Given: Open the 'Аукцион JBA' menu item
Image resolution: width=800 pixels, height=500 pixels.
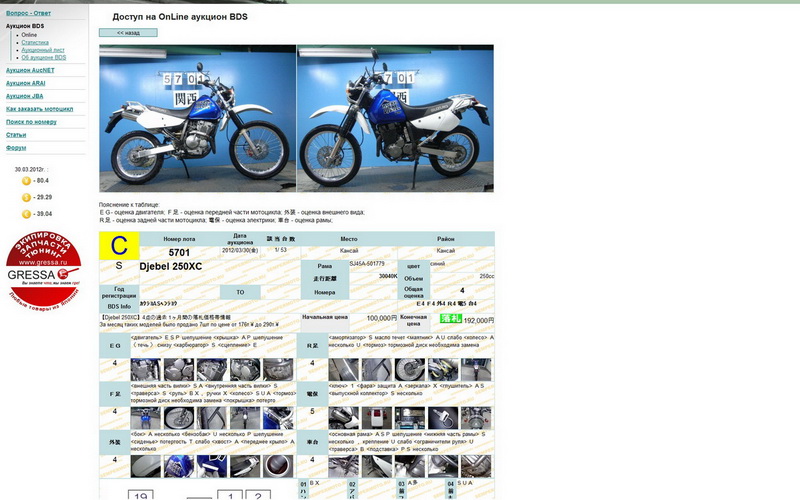Looking at the screenshot, I should [24, 96].
